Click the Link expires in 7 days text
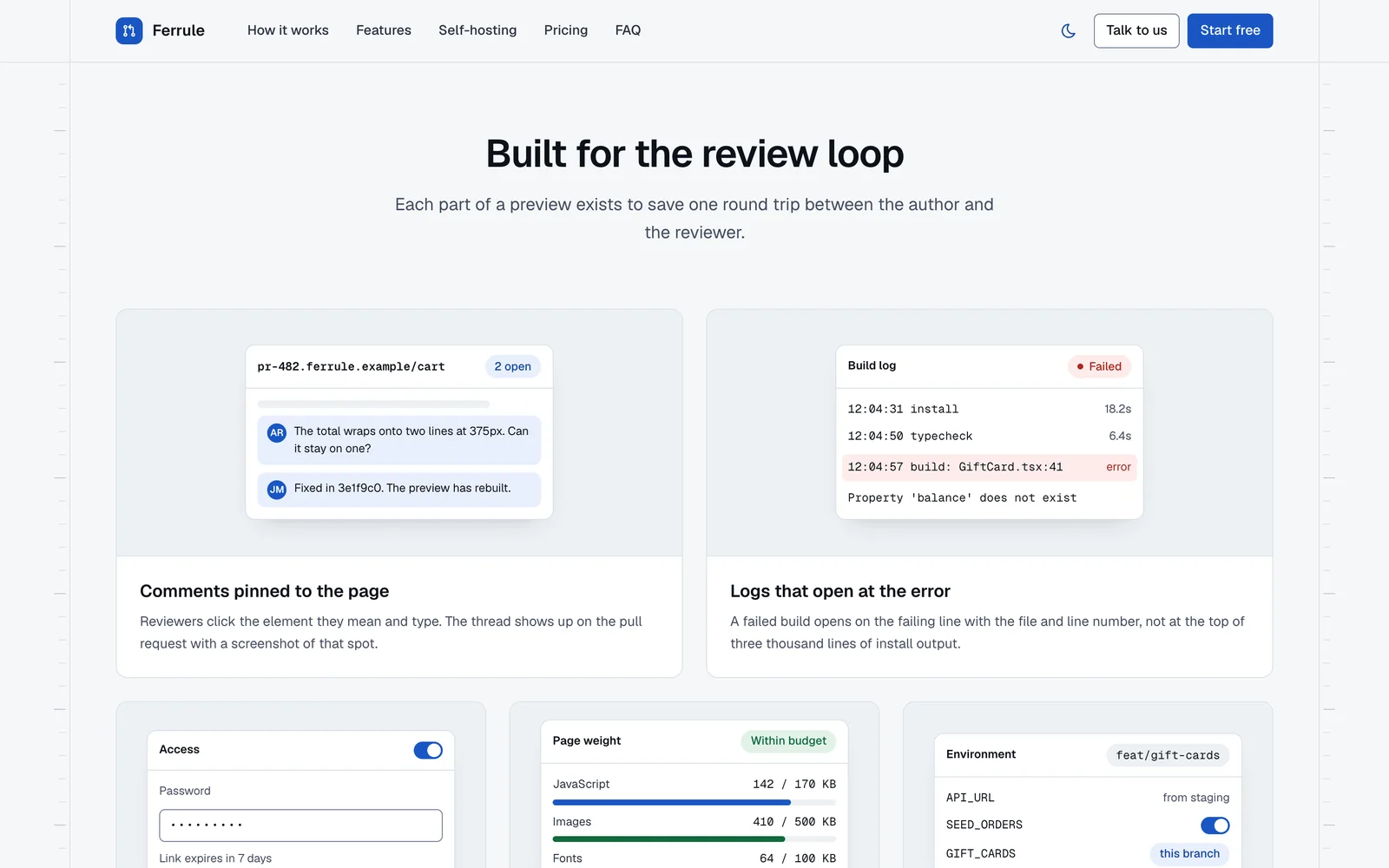 [x=215, y=858]
